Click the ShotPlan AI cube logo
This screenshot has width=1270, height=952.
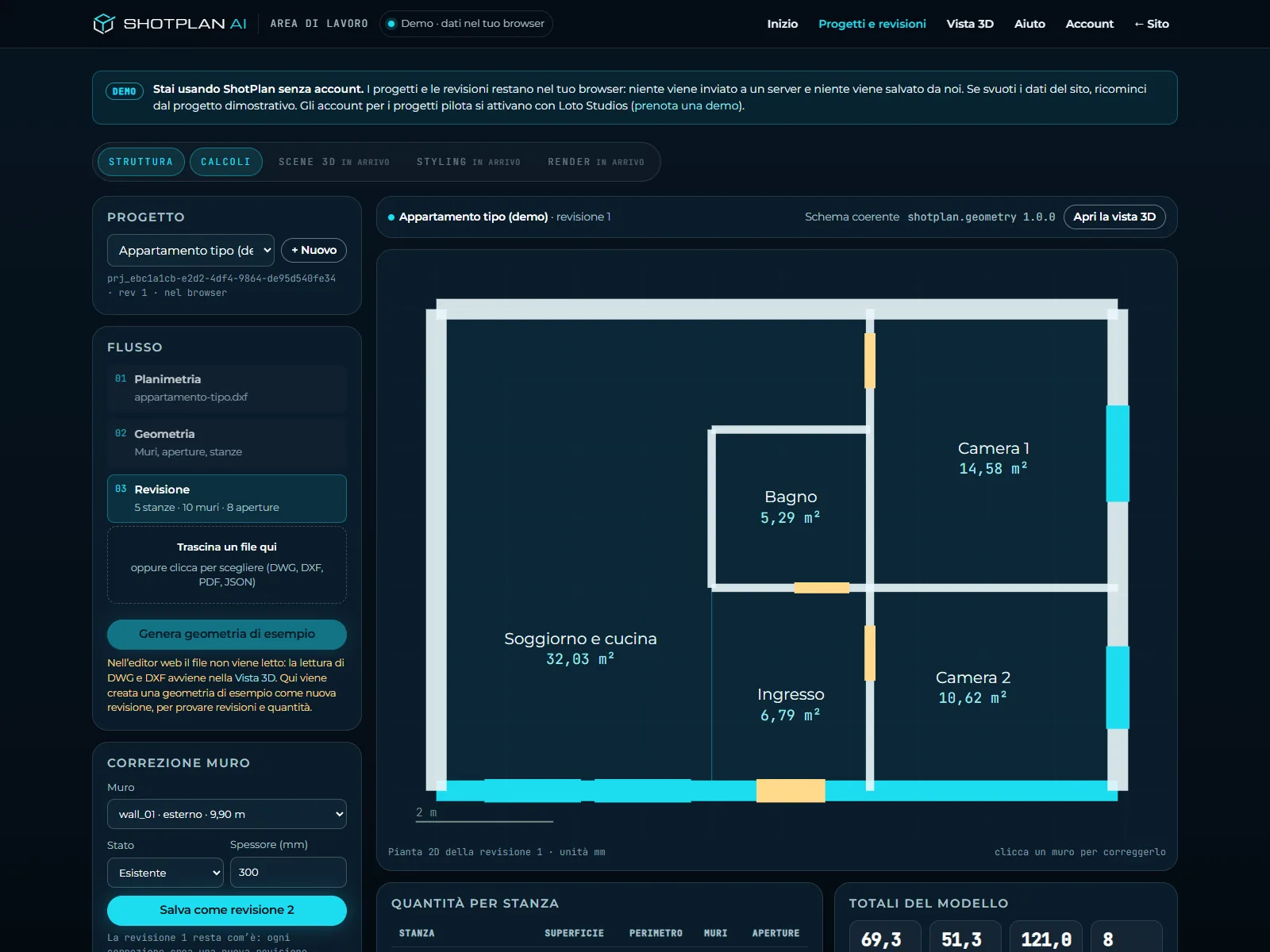click(x=104, y=24)
